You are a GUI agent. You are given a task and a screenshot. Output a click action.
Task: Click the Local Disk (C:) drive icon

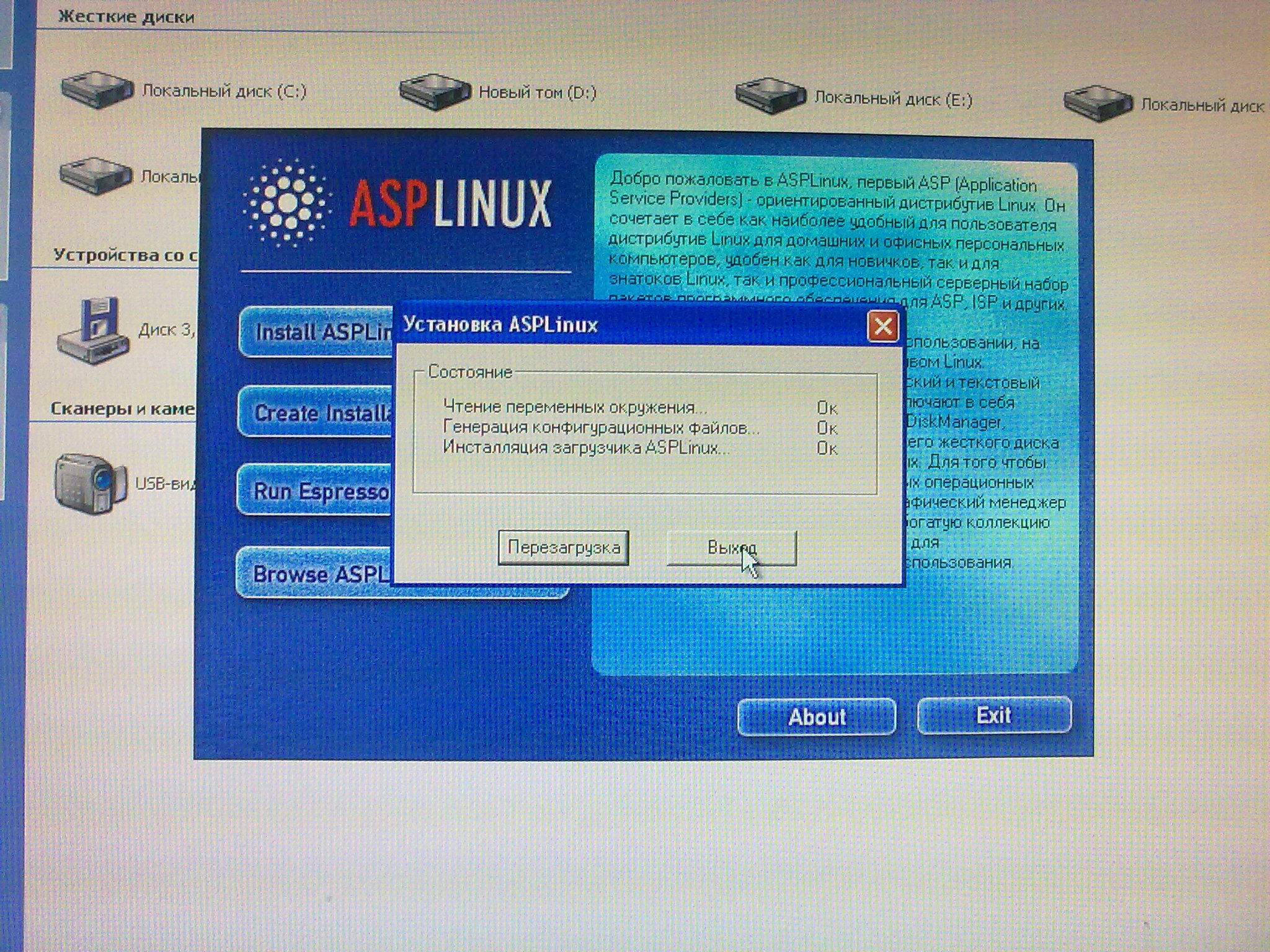point(97,90)
